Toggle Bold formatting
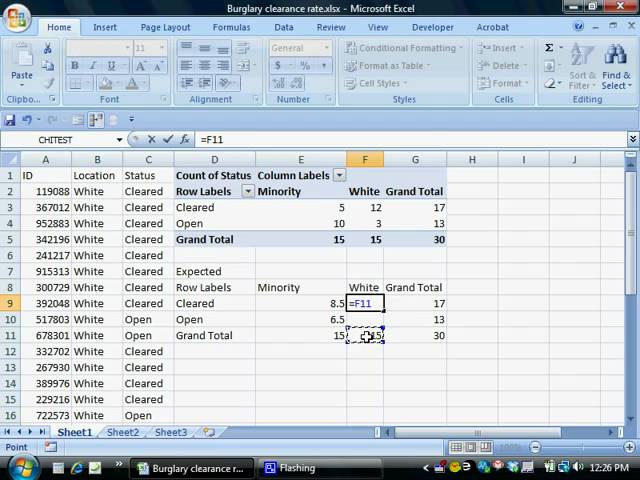640x480 pixels. [x=75, y=66]
